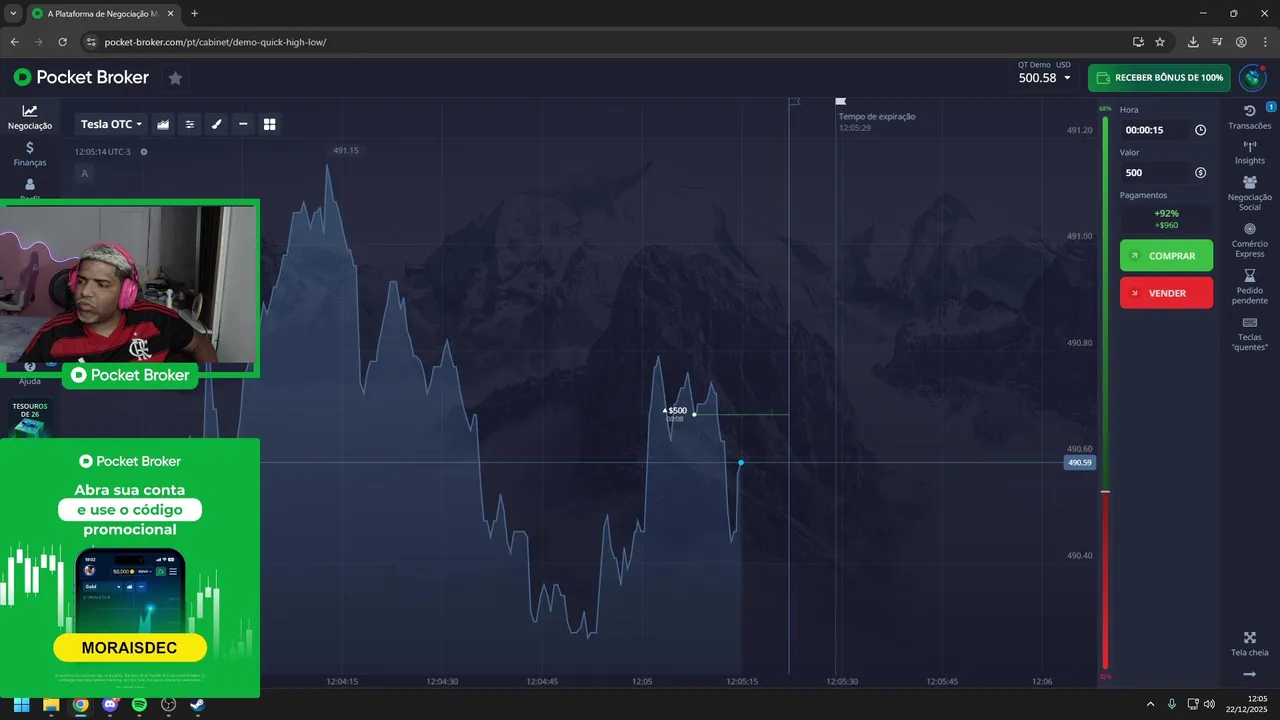Open the time zone gear settings

click(144, 152)
